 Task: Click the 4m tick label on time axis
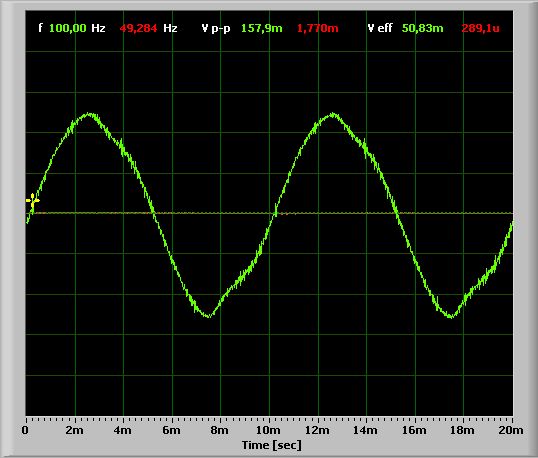pyautogui.click(x=122, y=430)
